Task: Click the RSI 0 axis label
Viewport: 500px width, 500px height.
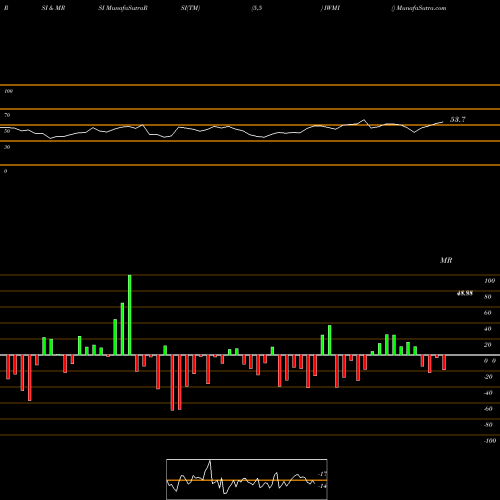Action: 5,171
